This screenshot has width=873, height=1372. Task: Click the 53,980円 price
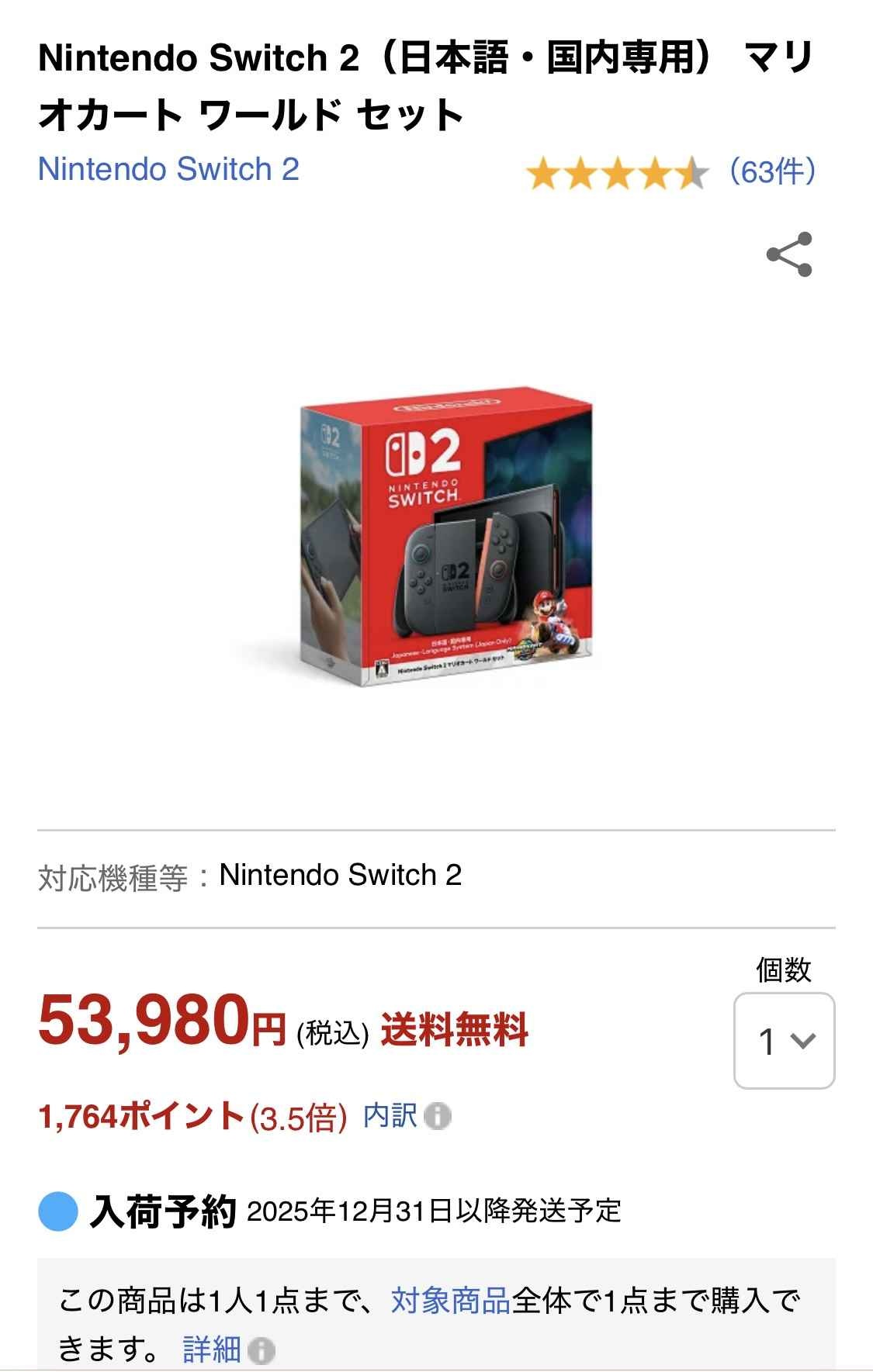[x=162, y=1021]
